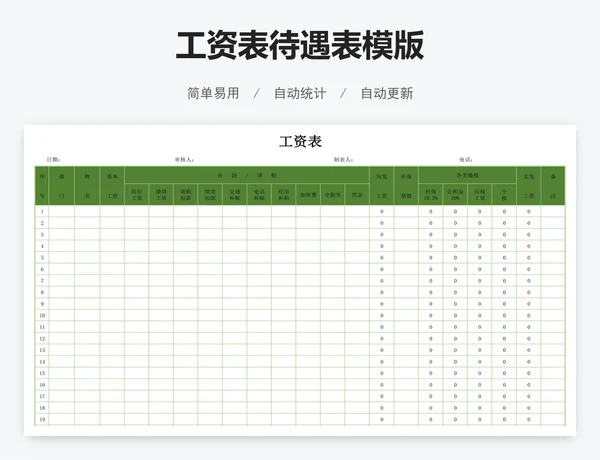Select the 加班费 sub-header
The width and height of the screenshot is (600, 460).
[x=308, y=194]
